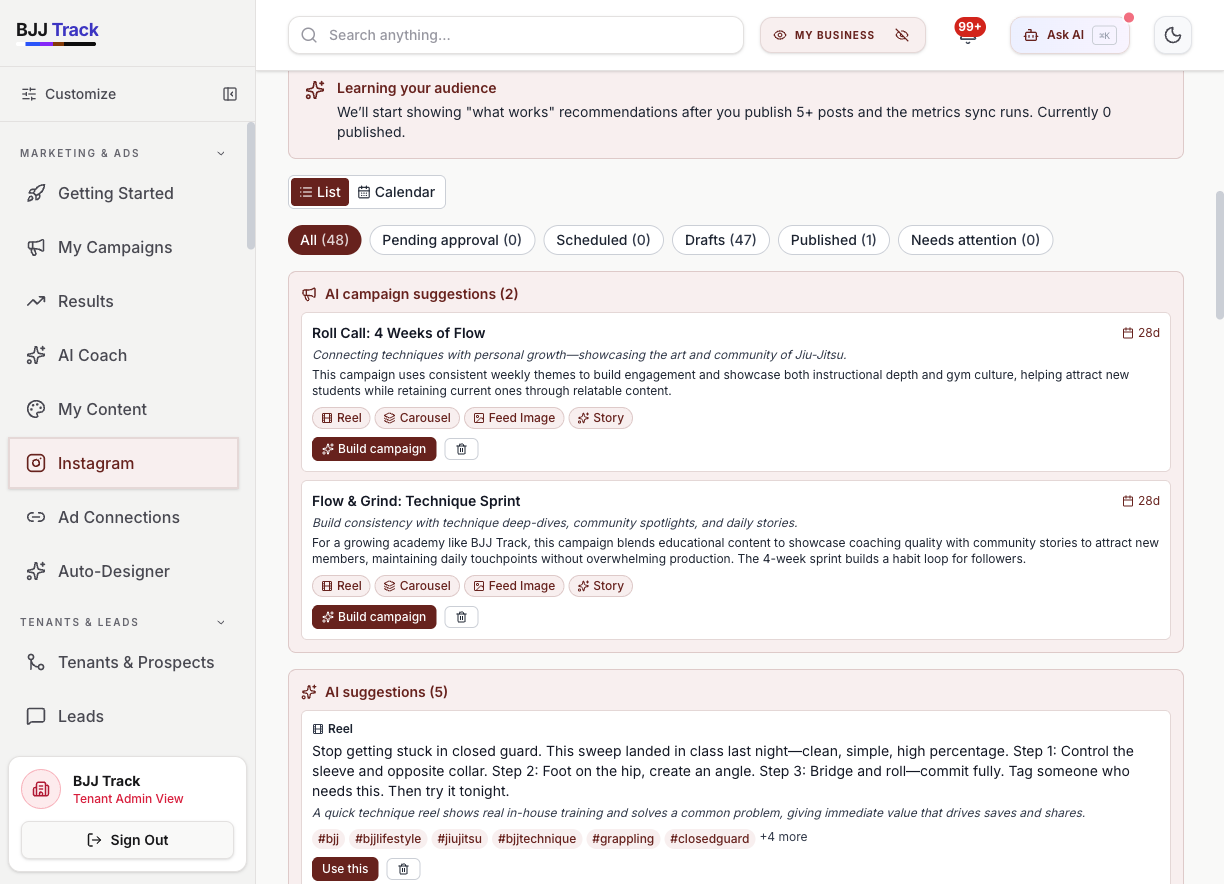The image size is (1224, 884).
Task: Open My Campaigns in the sidebar
Action: [123, 247]
